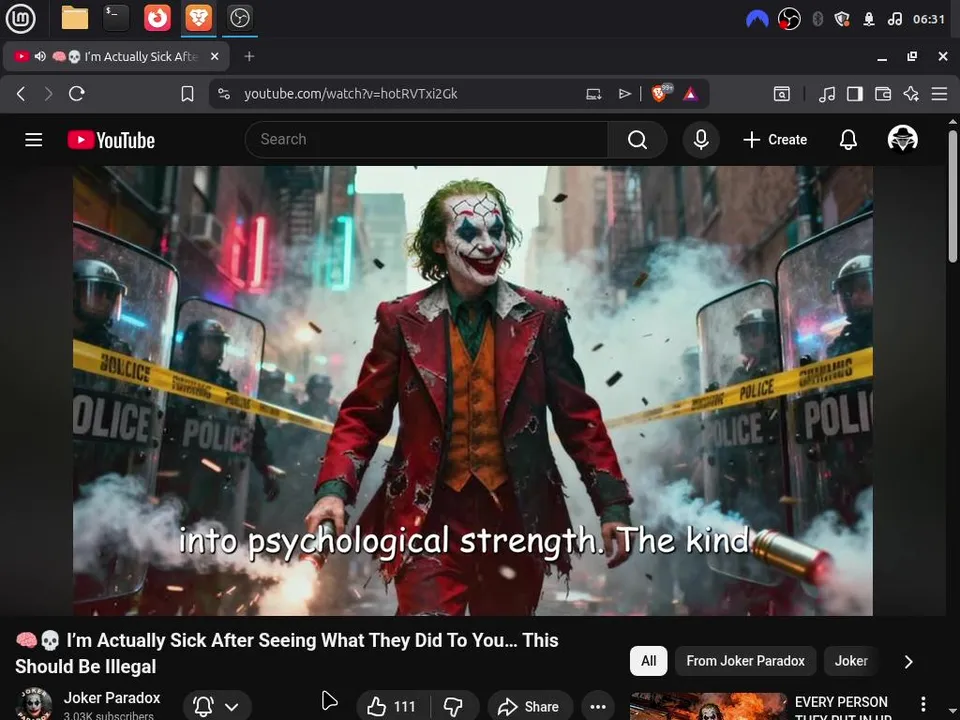Open the security shield tray icon
Screen dimensions: 960x720
(842, 19)
